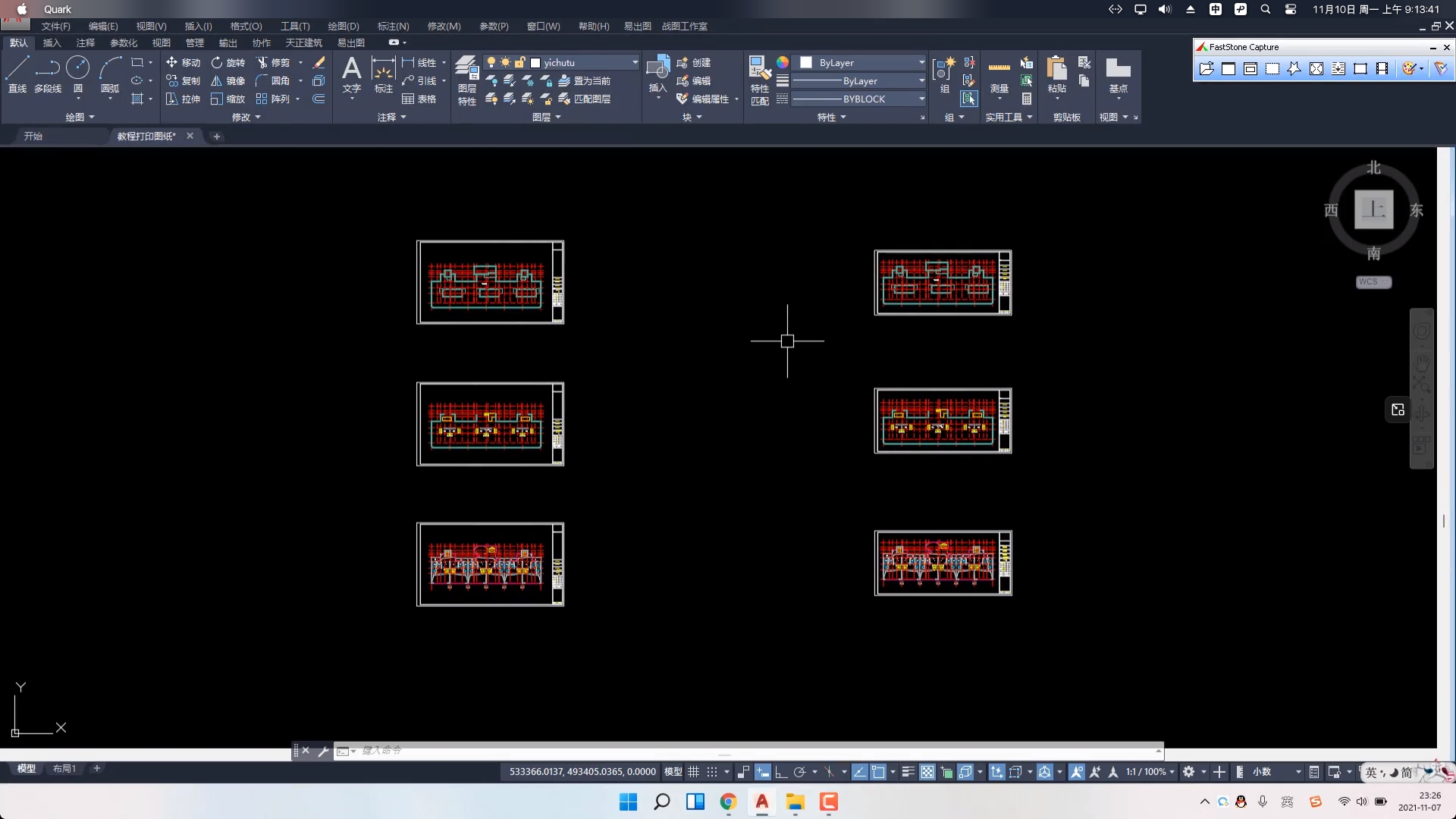Click the ByLayer color swatch
The image size is (1456, 819).
(x=806, y=62)
